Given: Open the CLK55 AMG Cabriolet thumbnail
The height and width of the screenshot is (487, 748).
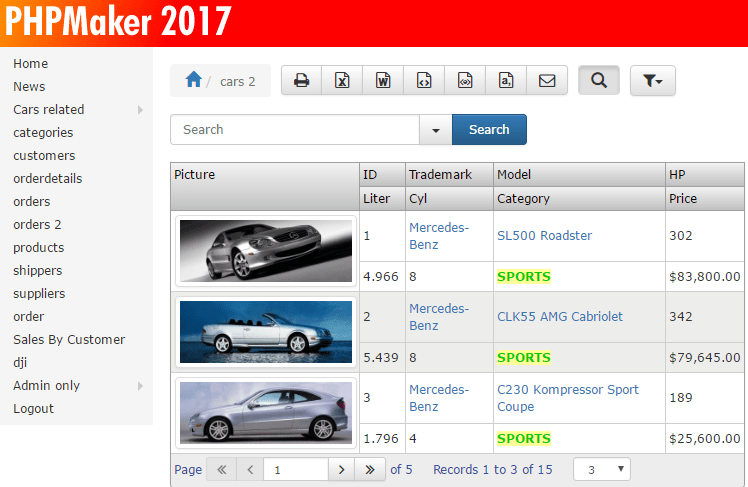Looking at the screenshot, I should click(x=266, y=332).
